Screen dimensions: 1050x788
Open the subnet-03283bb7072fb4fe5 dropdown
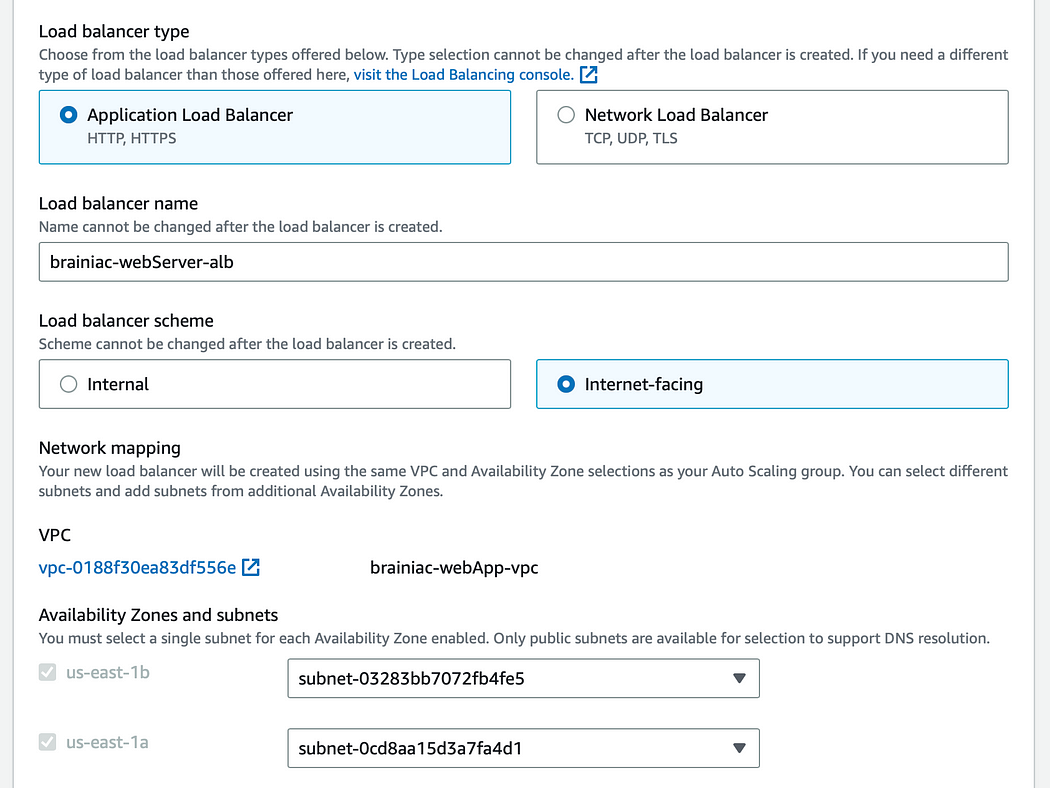tap(524, 678)
